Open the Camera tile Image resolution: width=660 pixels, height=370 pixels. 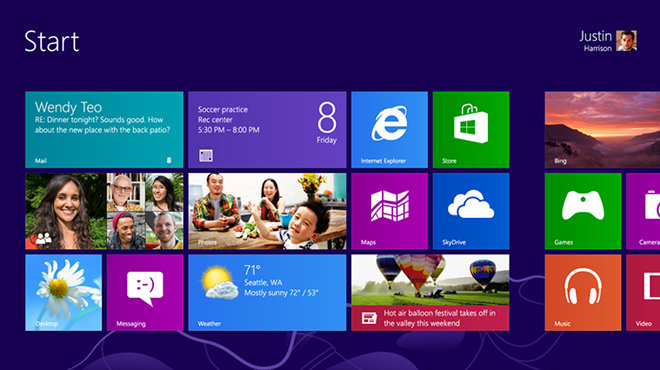pos(643,211)
